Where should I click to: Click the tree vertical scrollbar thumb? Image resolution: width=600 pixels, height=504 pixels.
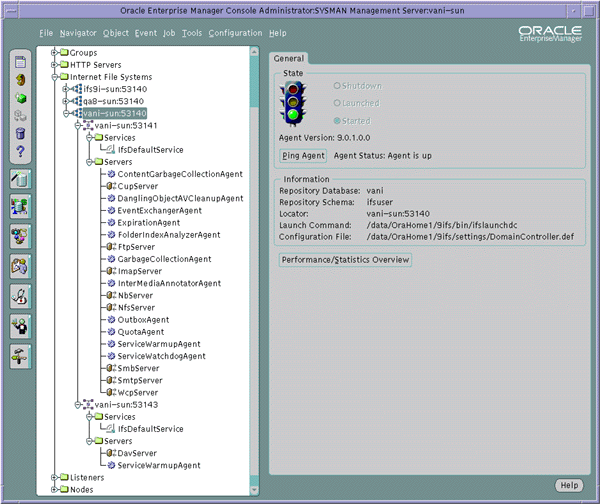point(254,82)
